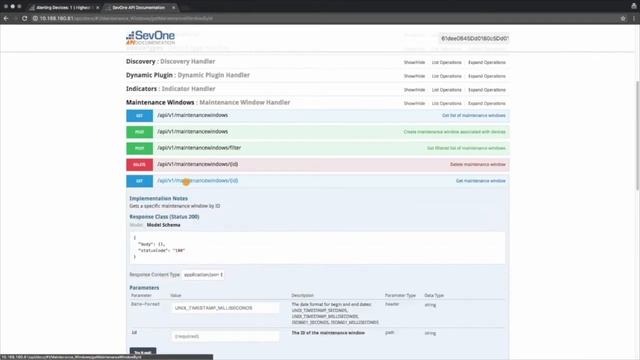Click List Operations for Discovery
This screenshot has width=640, height=360.
coord(447,62)
